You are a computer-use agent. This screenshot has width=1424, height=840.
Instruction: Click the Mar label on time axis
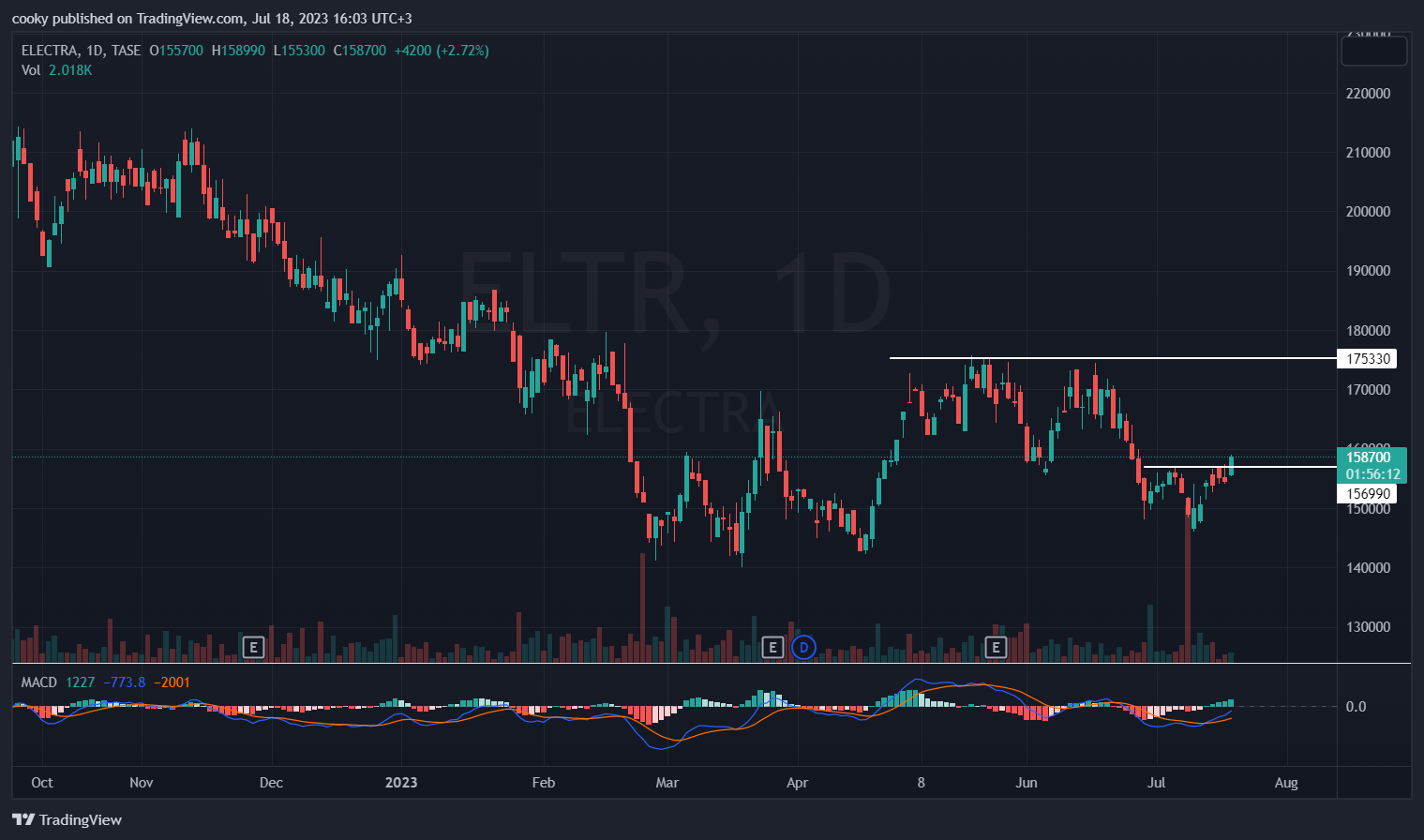(667, 783)
